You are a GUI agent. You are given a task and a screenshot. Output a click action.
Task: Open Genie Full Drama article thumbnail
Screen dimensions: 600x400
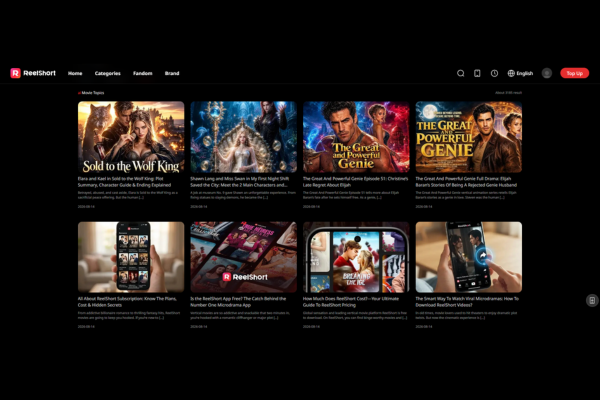click(468, 137)
